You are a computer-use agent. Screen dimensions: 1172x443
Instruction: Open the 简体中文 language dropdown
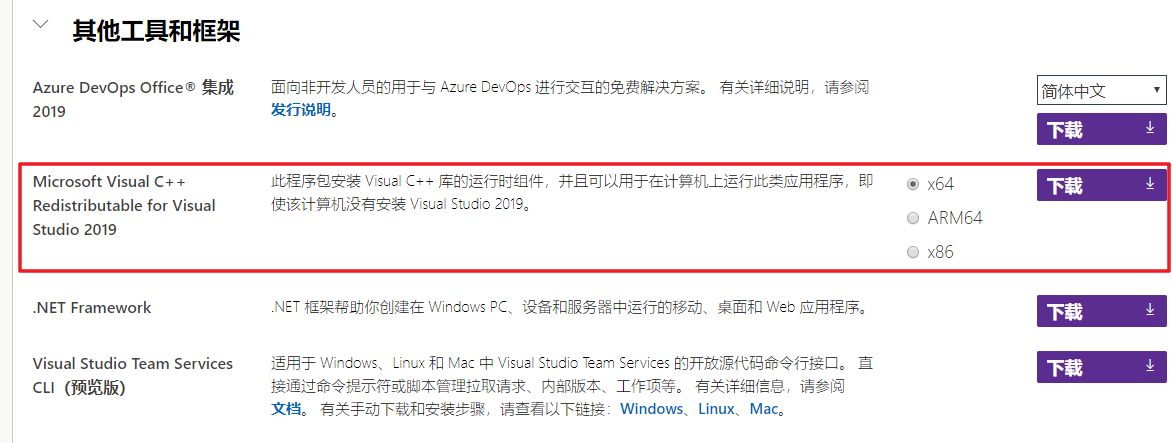(x=1101, y=91)
